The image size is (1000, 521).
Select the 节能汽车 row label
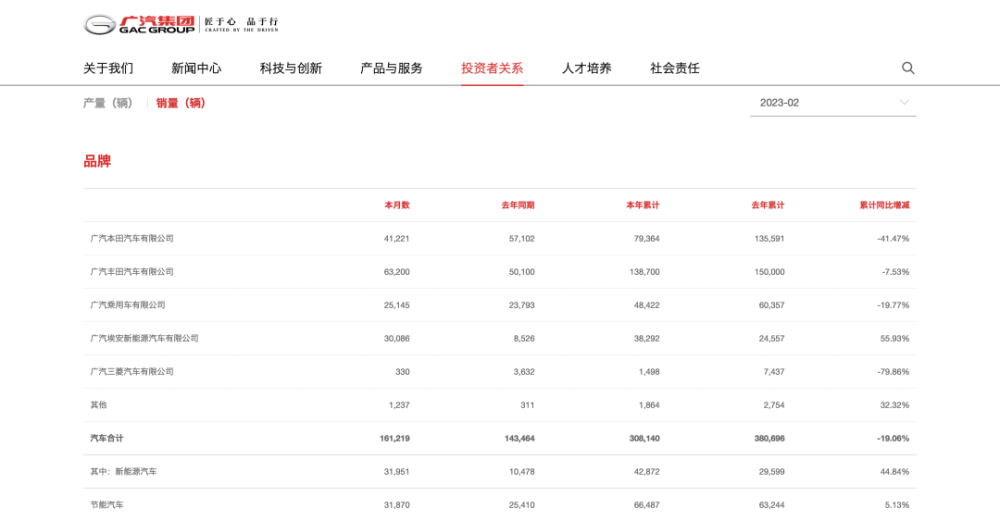pyautogui.click(x=107, y=504)
